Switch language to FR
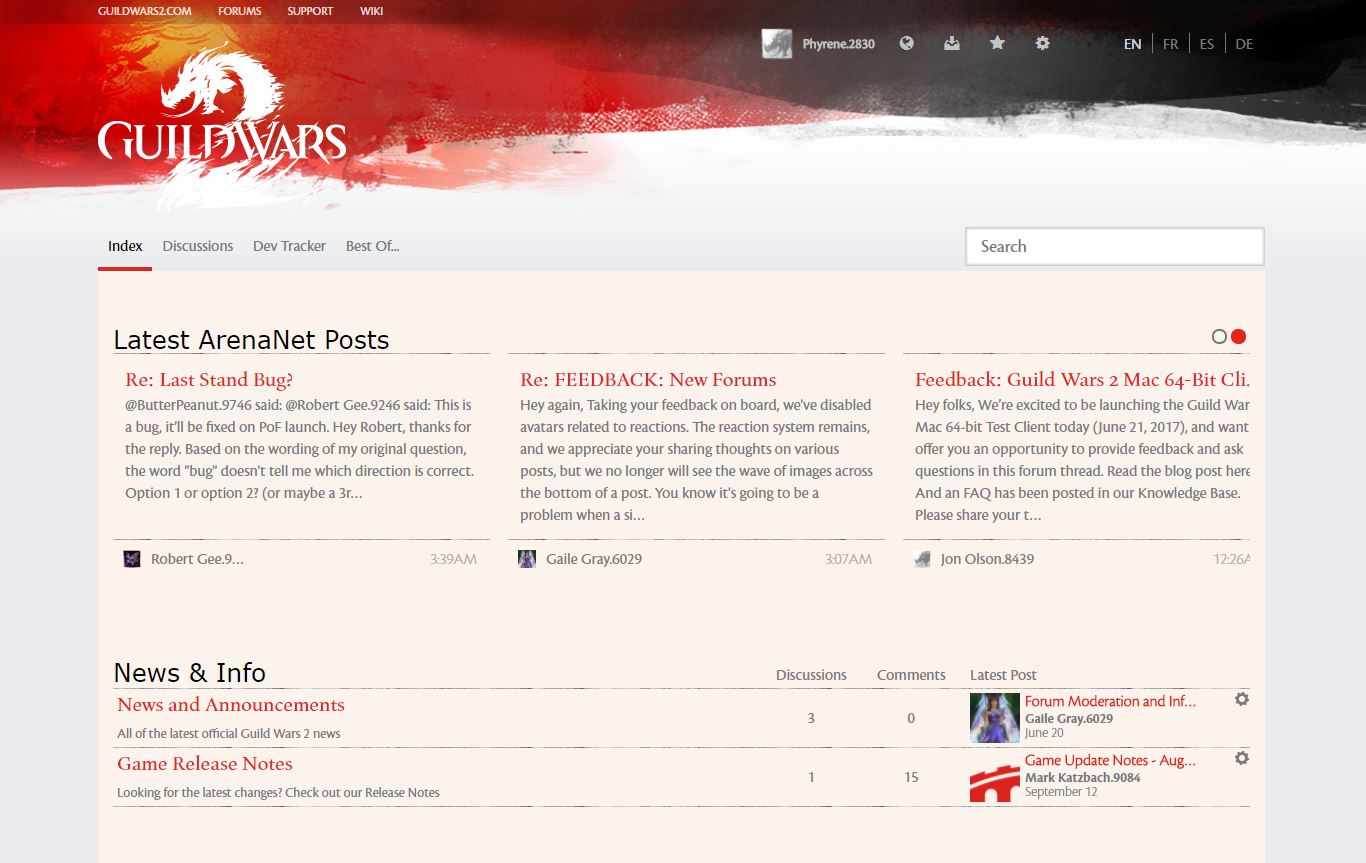The width and height of the screenshot is (1366, 863). (1170, 44)
